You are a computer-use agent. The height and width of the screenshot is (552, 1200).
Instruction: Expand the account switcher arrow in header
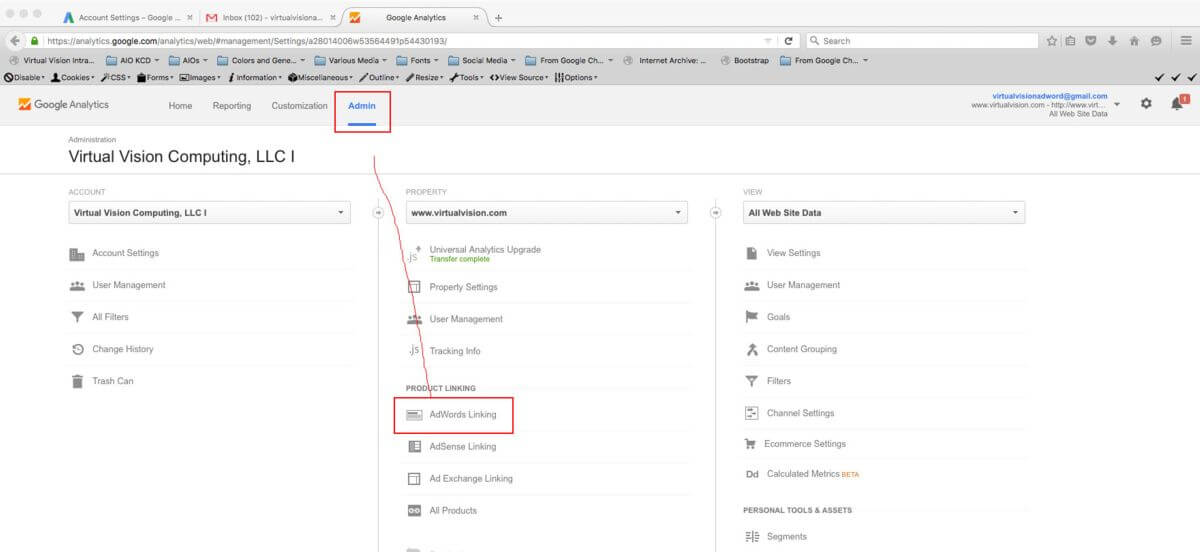(x=1117, y=104)
